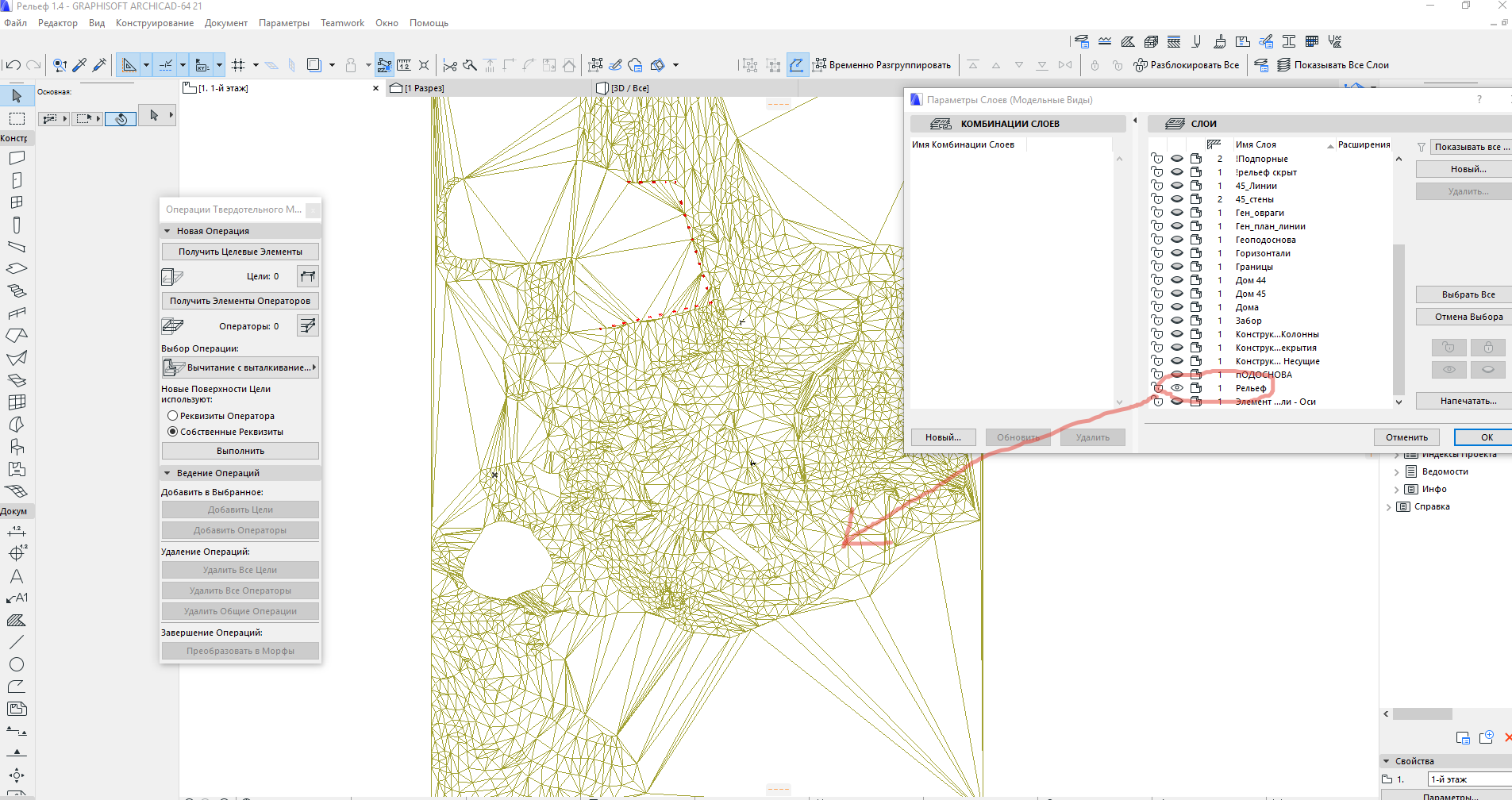Open the Teamwork menu

click(x=342, y=23)
